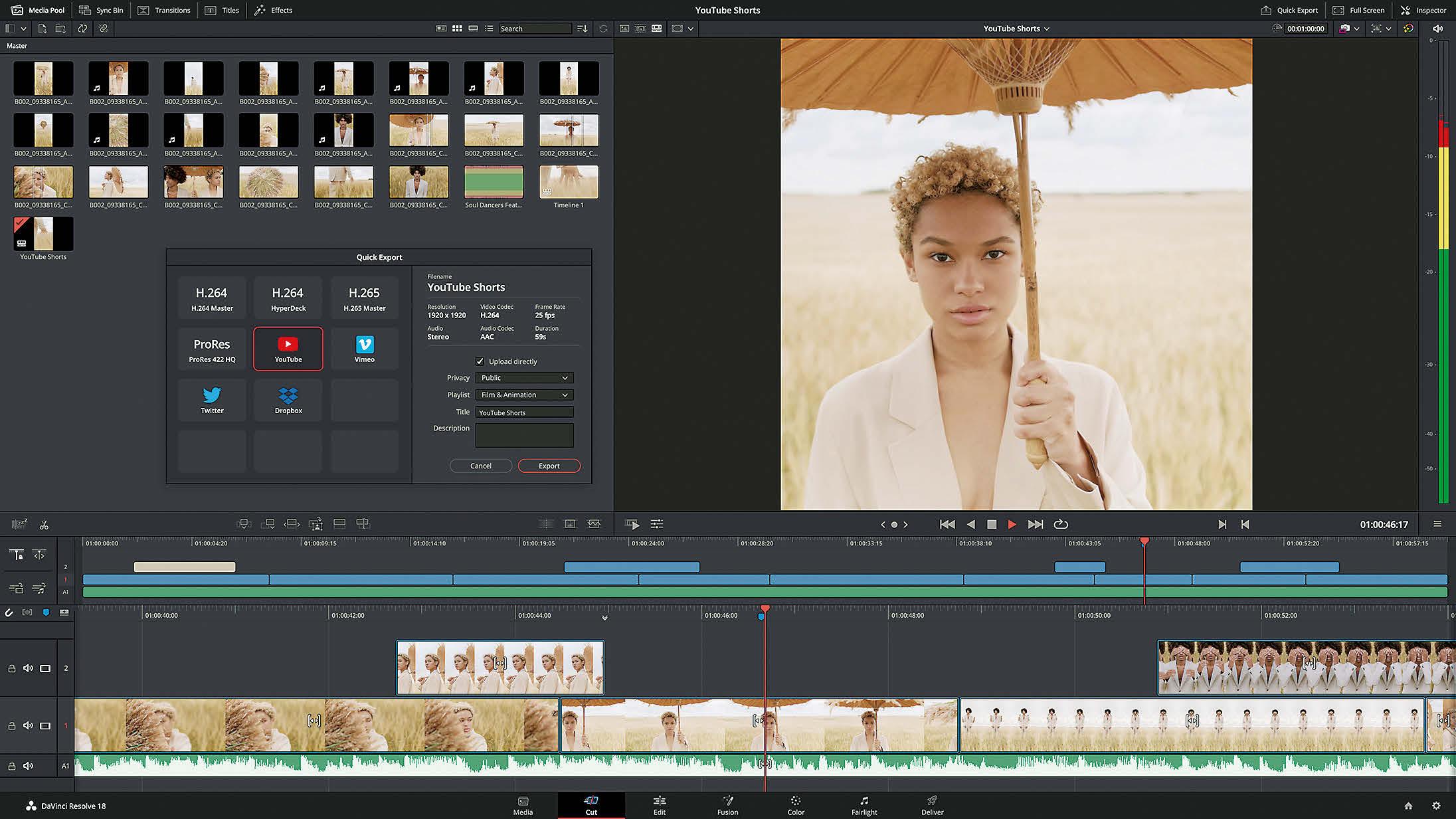Switch to the Deliver page
This screenshot has height=819, width=1456.
point(932,805)
